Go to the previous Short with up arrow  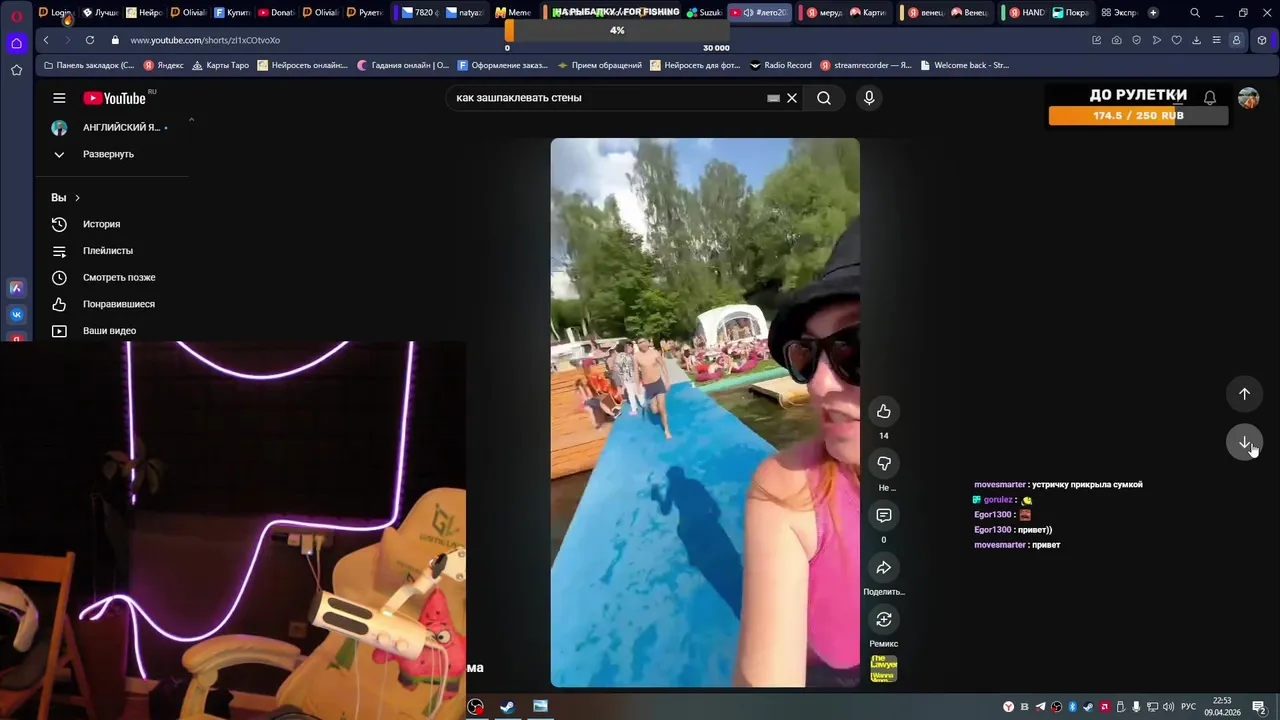point(1245,394)
